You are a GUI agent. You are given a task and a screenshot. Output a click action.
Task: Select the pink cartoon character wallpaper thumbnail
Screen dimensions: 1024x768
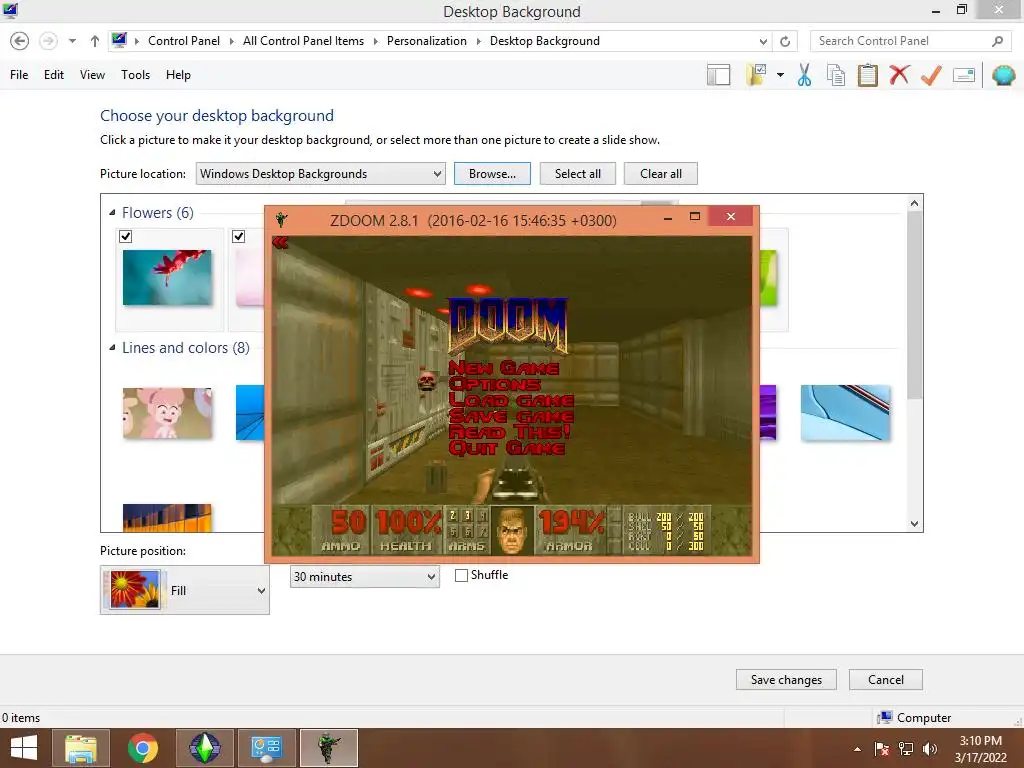(x=167, y=413)
